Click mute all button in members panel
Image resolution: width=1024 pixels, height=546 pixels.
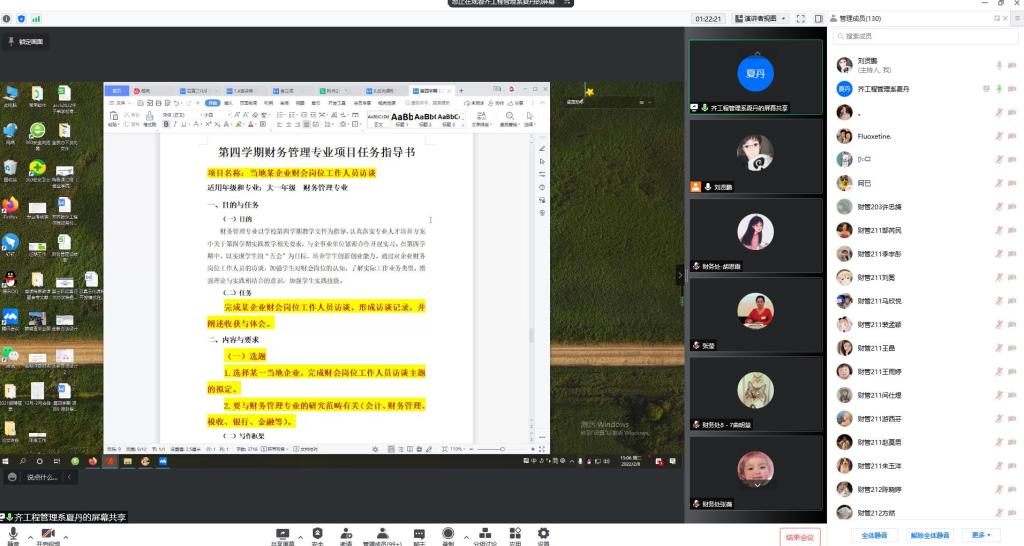tap(874, 535)
